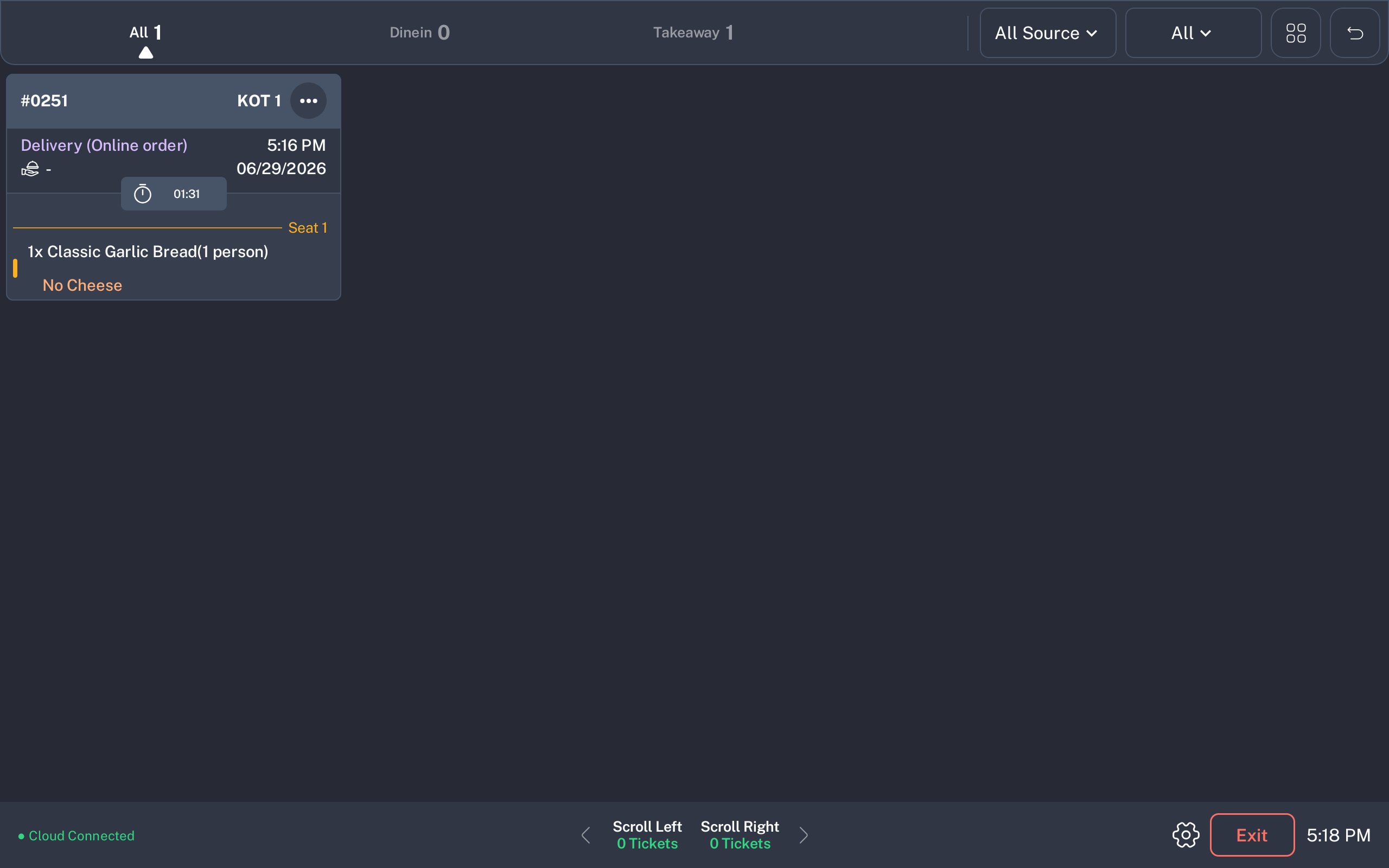Select the All tab
The width and height of the screenshot is (1389, 868).
(x=145, y=33)
